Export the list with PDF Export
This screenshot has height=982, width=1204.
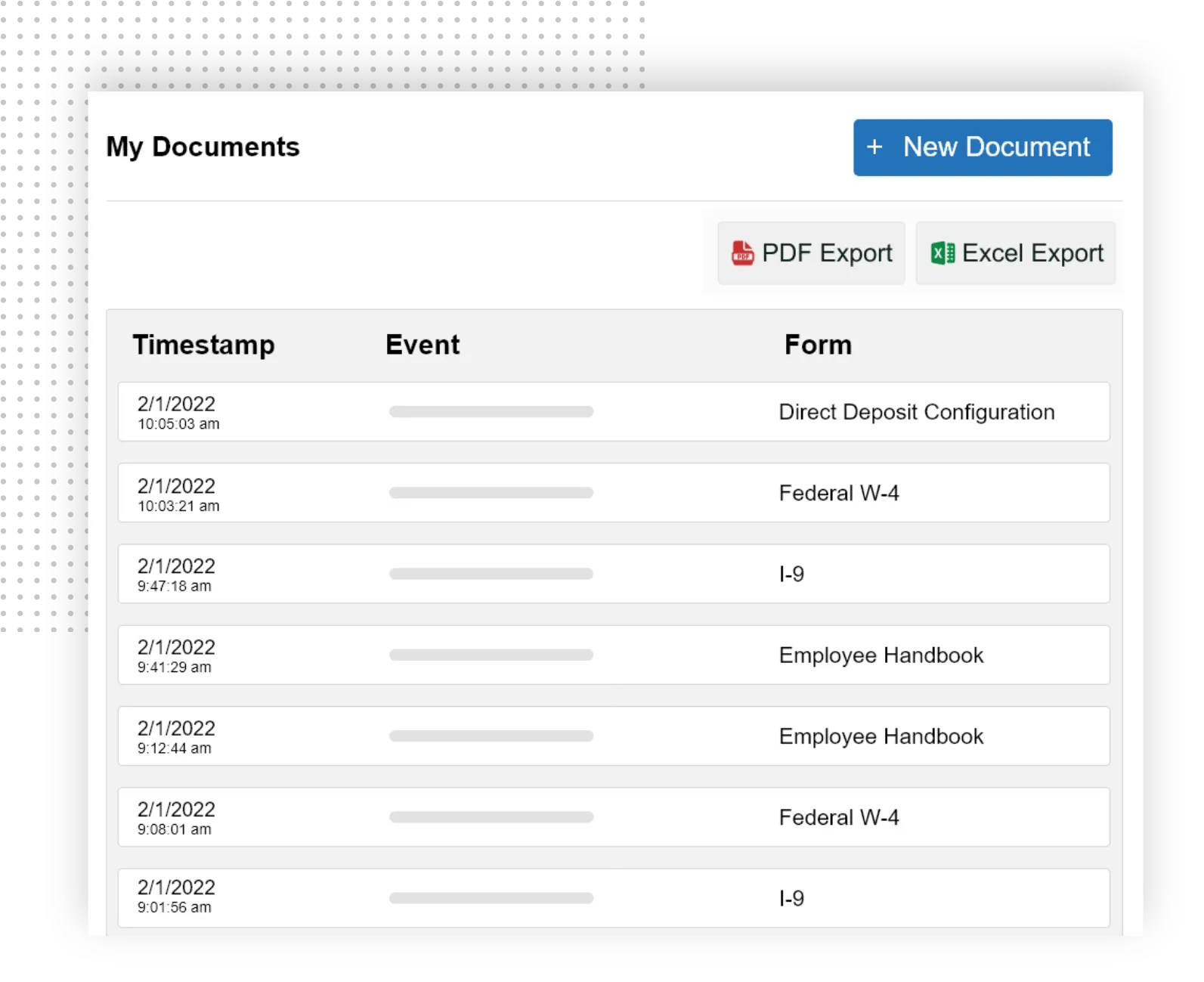point(811,253)
